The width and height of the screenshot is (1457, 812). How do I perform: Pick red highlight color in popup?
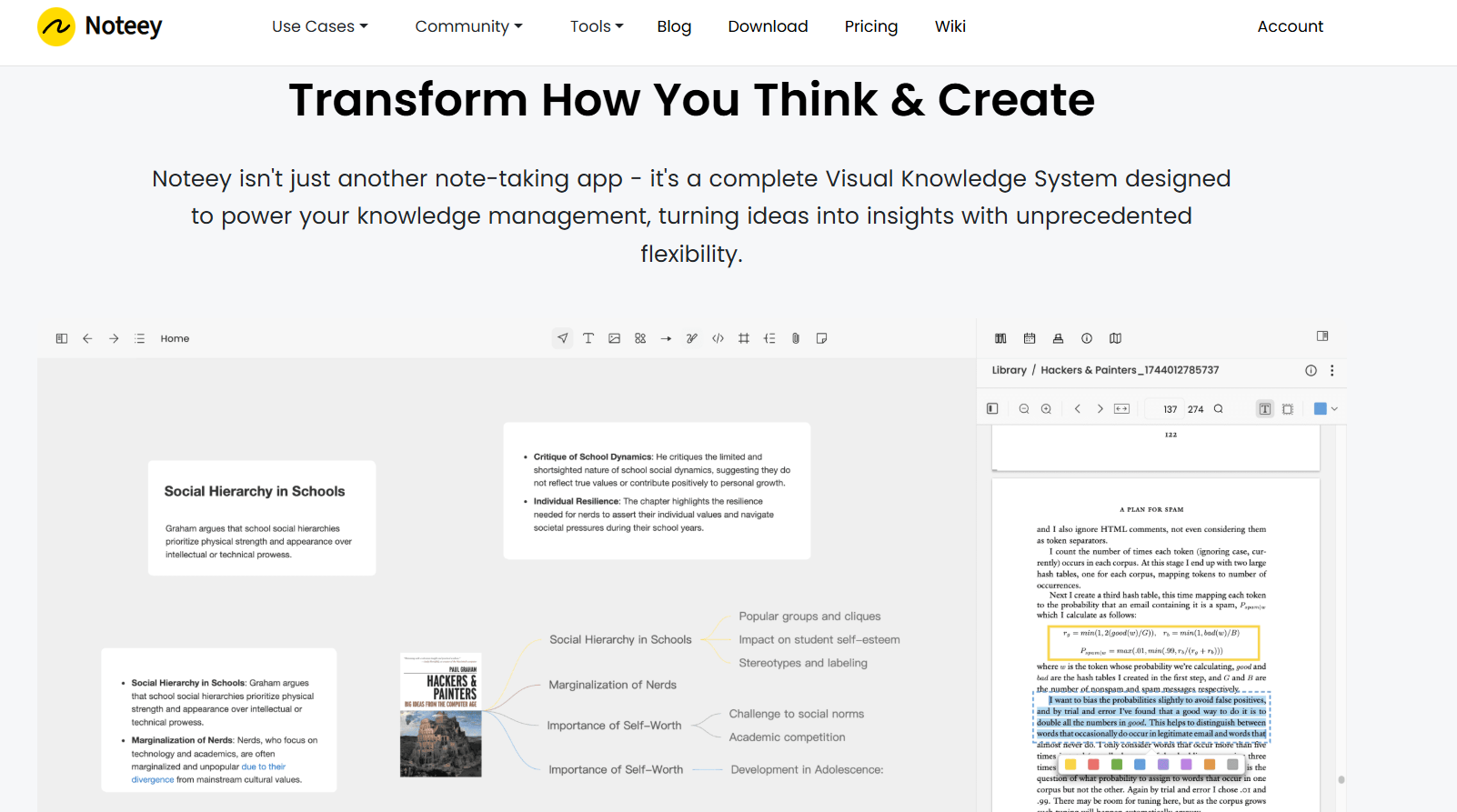click(1093, 765)
